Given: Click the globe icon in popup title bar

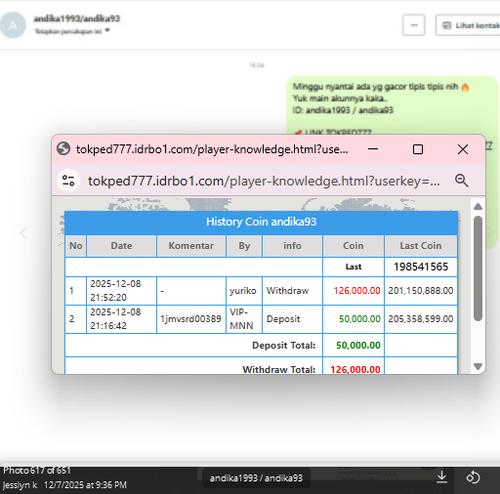Looking at the screenshot, I should pyautogui.click(x=63, y=149).
